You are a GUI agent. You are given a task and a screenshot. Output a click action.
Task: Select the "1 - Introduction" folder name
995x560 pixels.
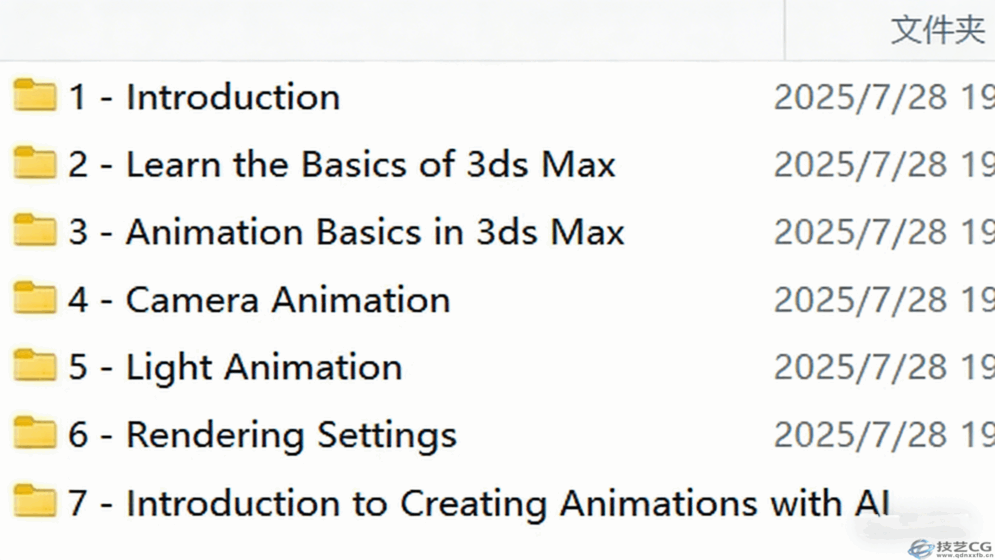point(204,97)
